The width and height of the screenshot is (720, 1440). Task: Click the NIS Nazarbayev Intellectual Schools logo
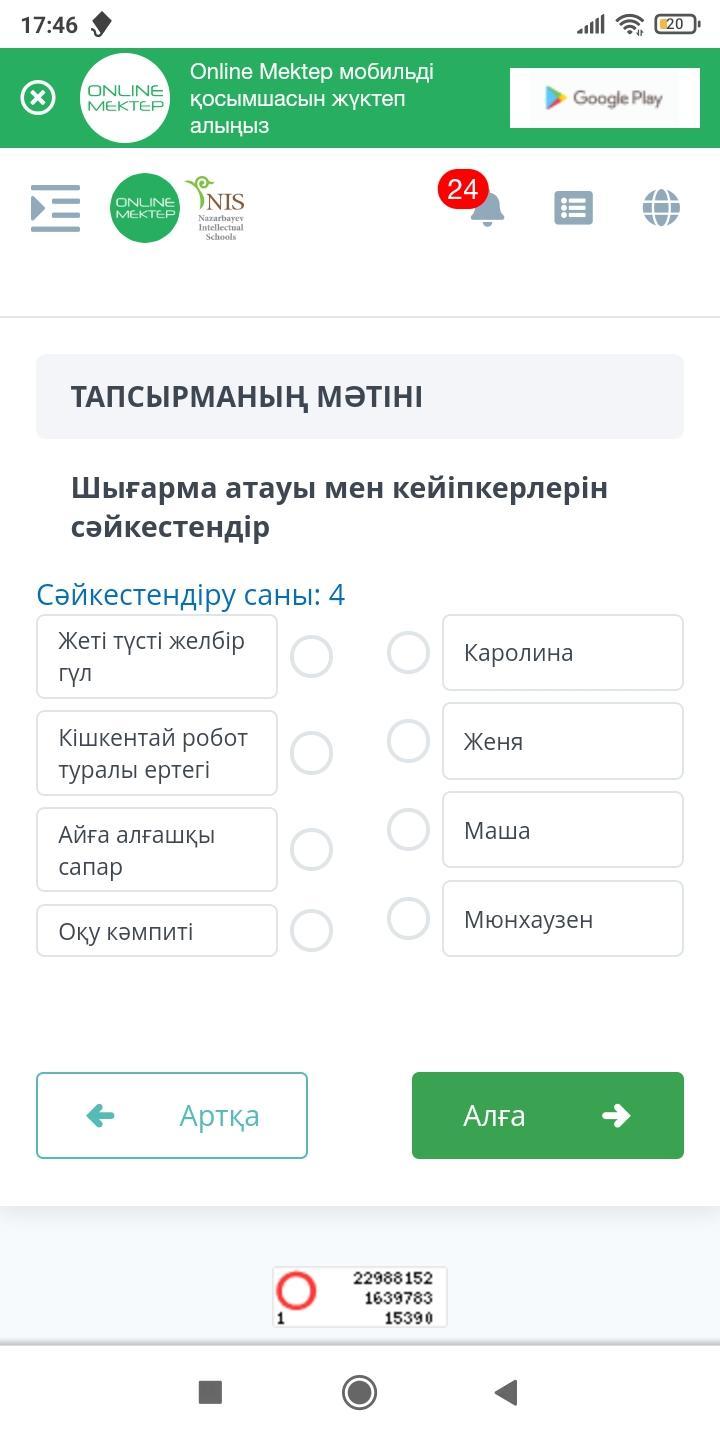click(x=217, y=208)
